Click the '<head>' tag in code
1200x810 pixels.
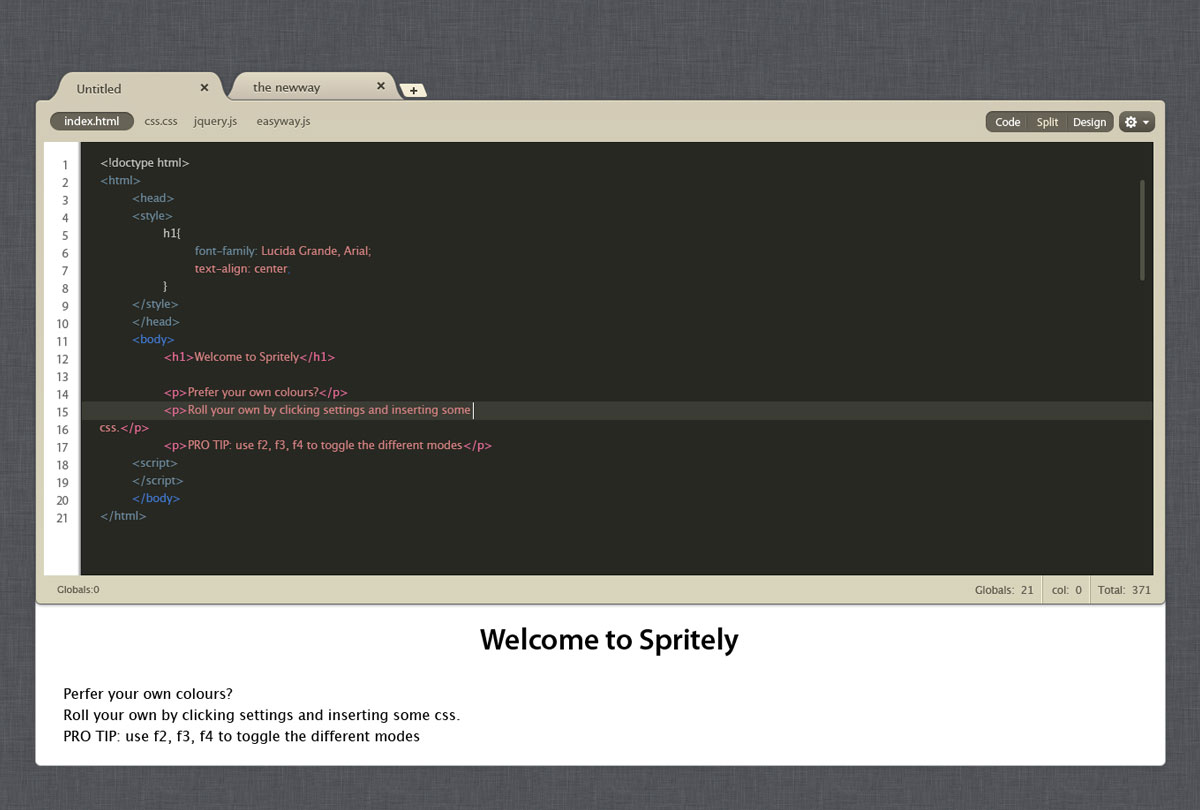coord(153,198)
